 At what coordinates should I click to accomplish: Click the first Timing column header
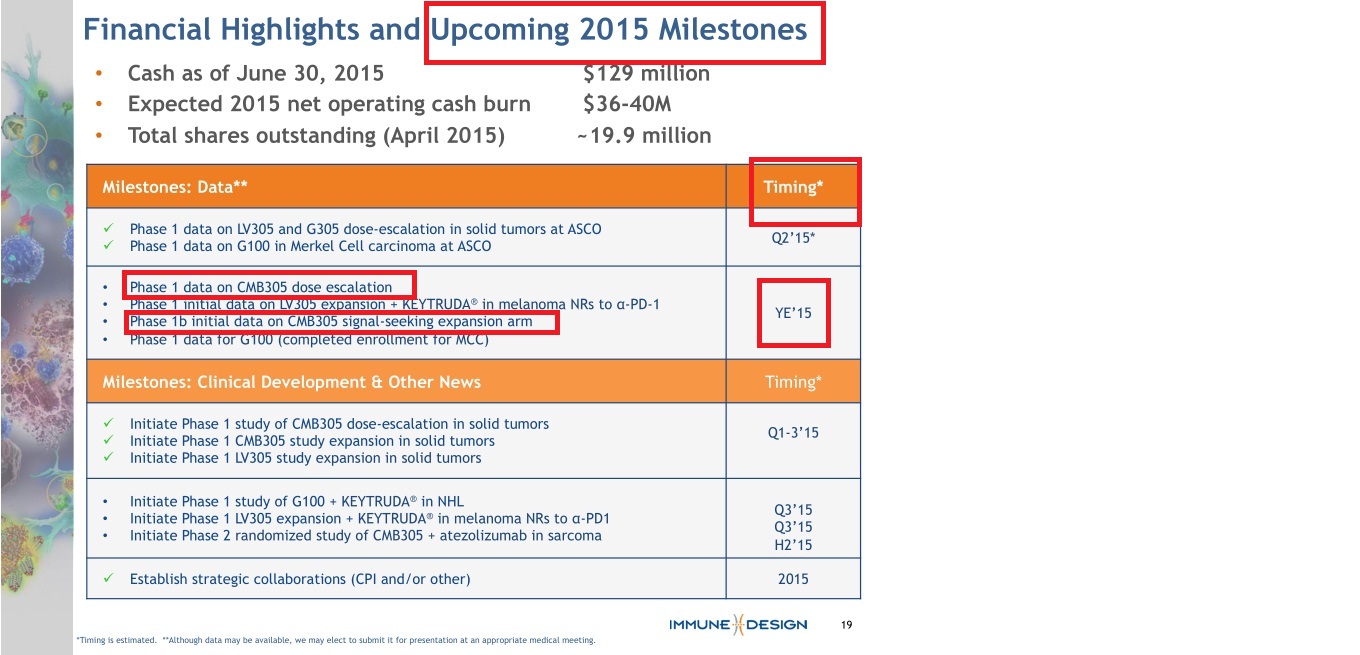click(x=793, y=187)
